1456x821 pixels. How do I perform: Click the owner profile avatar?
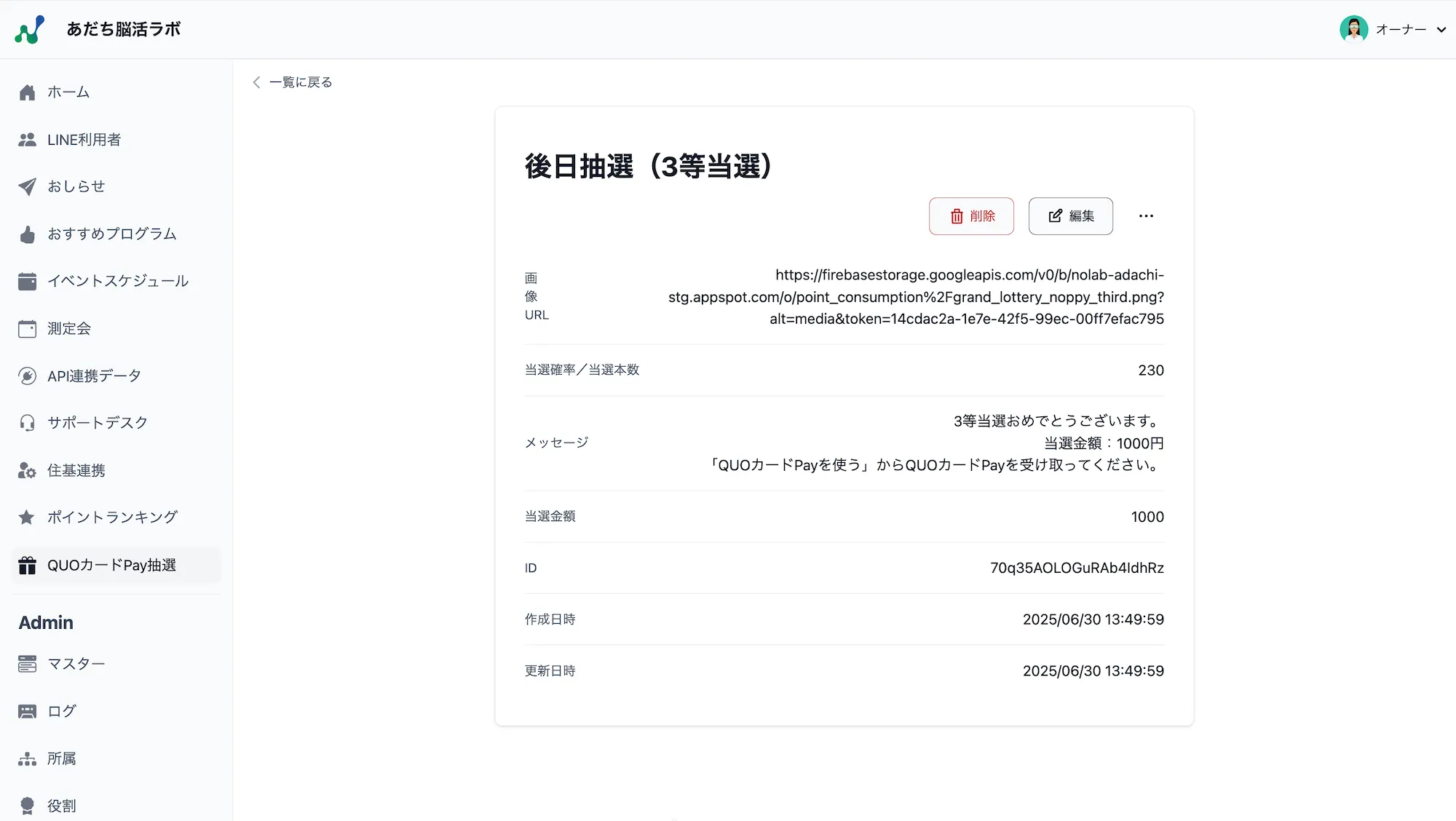1353,29
